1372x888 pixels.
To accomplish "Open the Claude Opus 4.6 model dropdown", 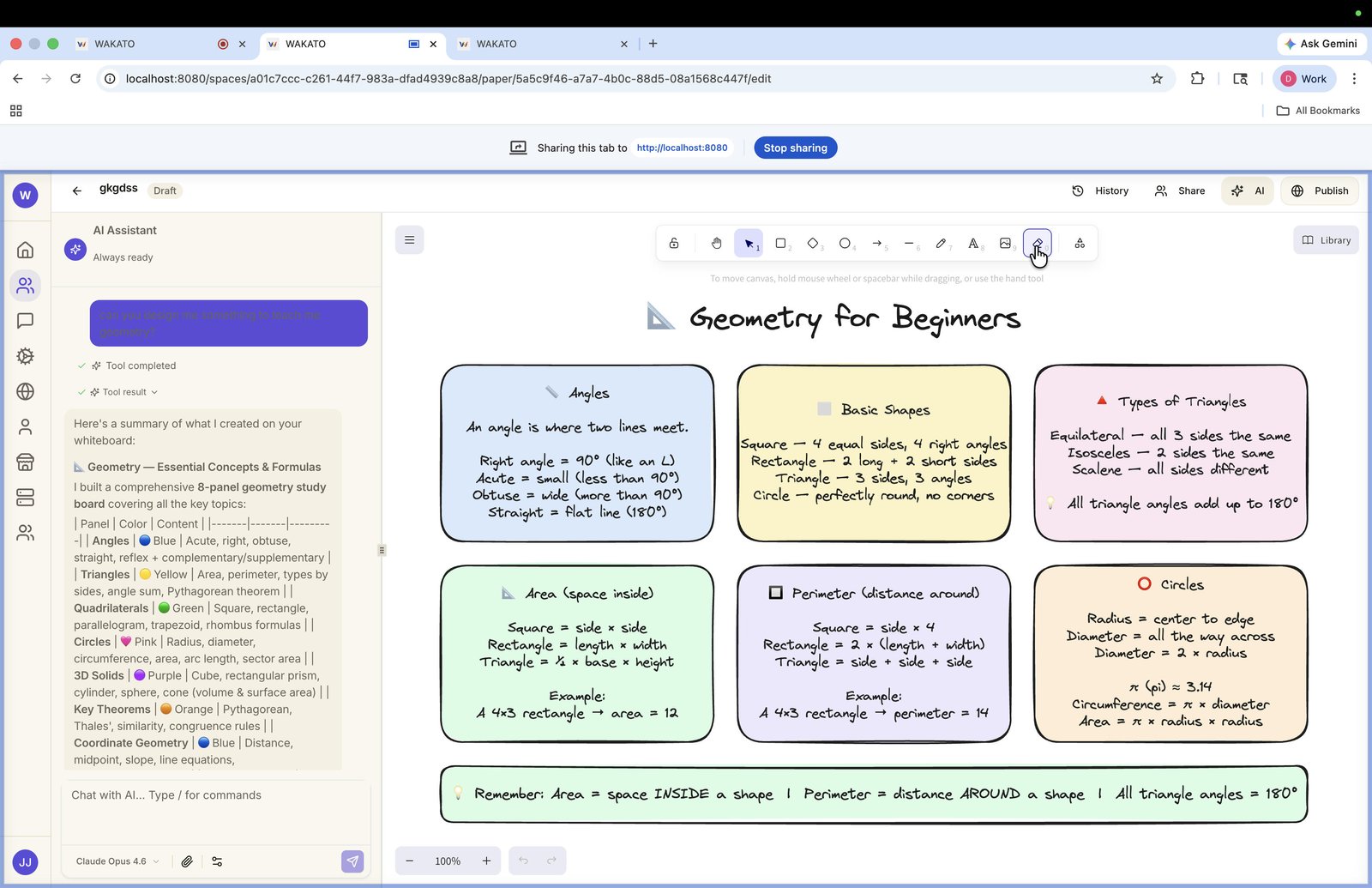I will (x=117, y=861).
